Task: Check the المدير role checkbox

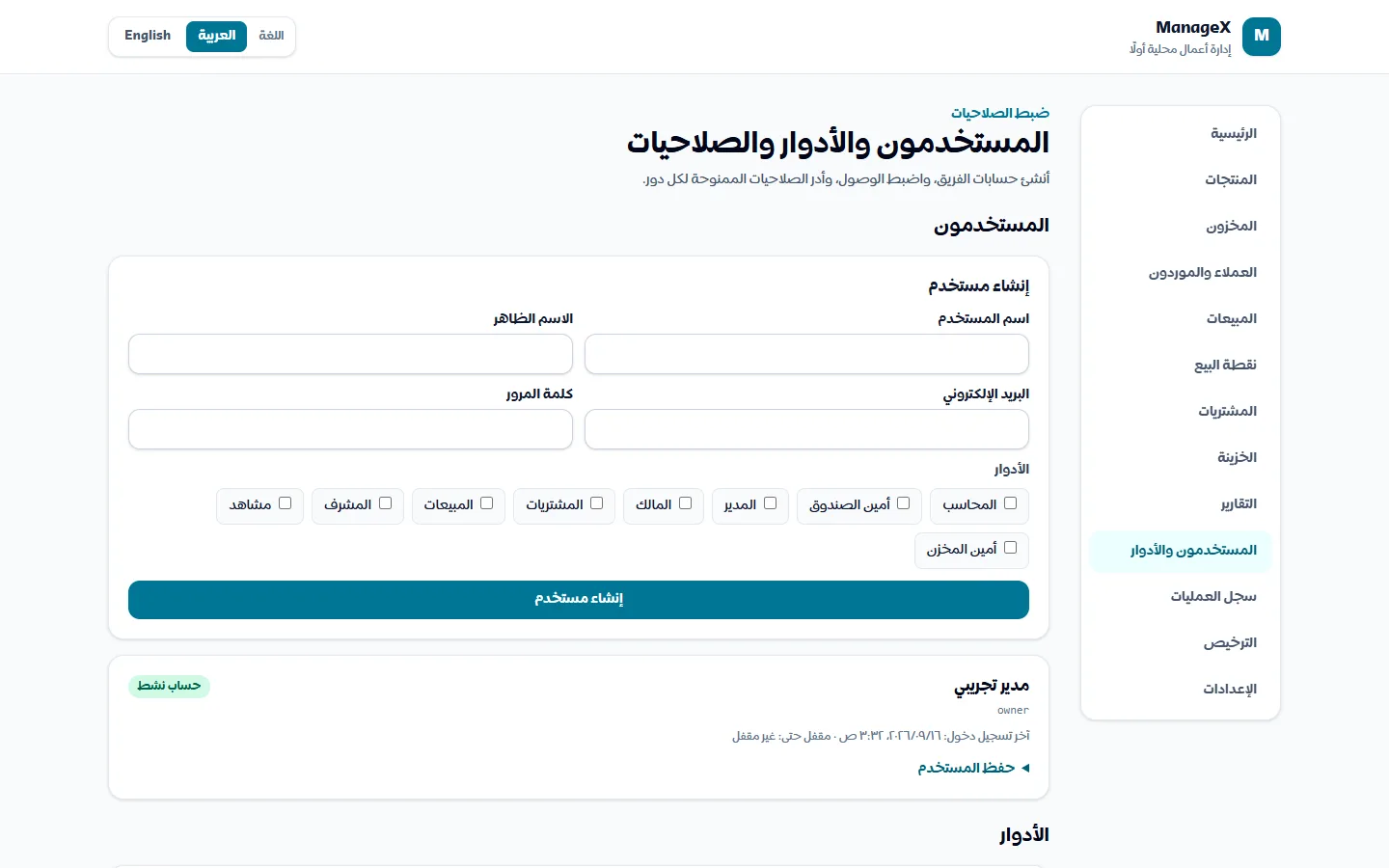Action: tap(770, 503)
